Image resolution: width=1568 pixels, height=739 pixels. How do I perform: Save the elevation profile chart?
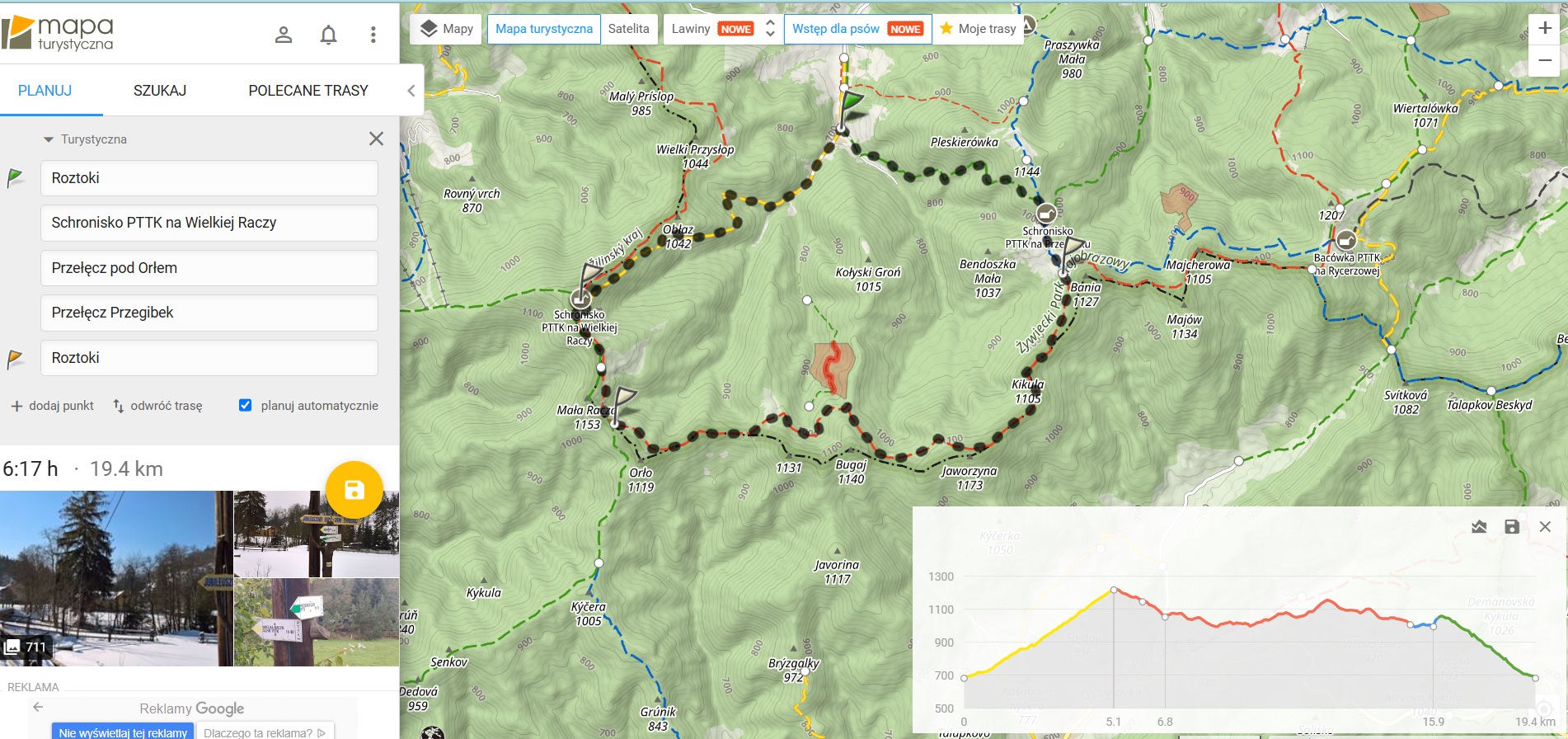pos(1512,526)
